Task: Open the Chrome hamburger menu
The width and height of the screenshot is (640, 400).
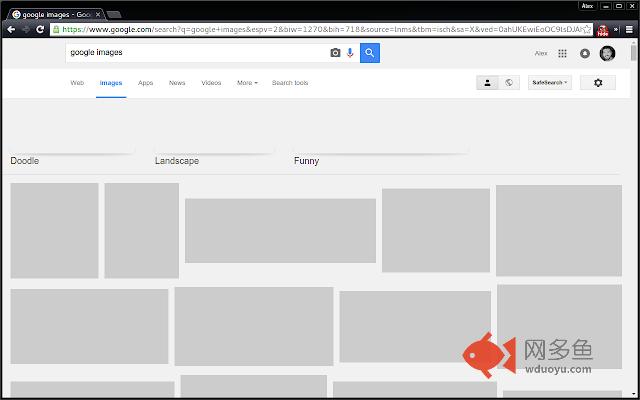Action: pos(629,30)
